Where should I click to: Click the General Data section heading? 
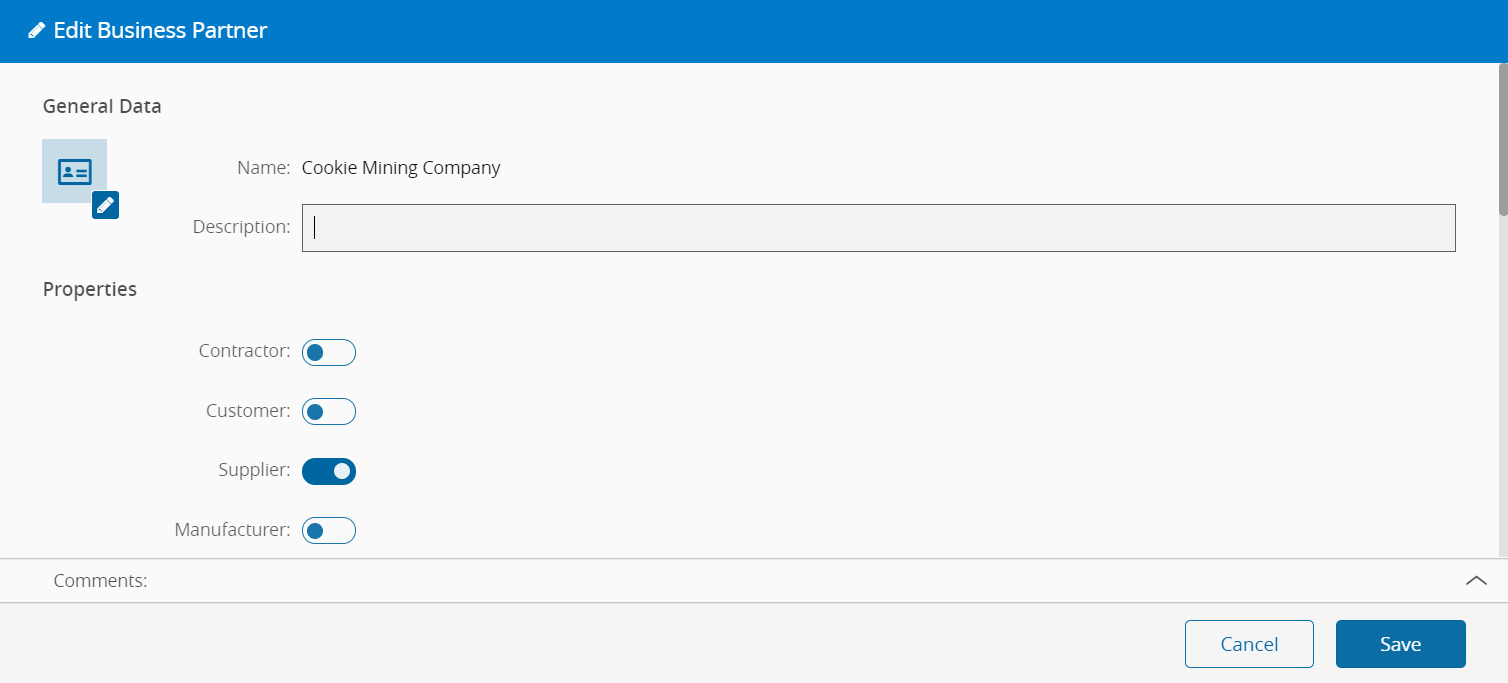102,106
